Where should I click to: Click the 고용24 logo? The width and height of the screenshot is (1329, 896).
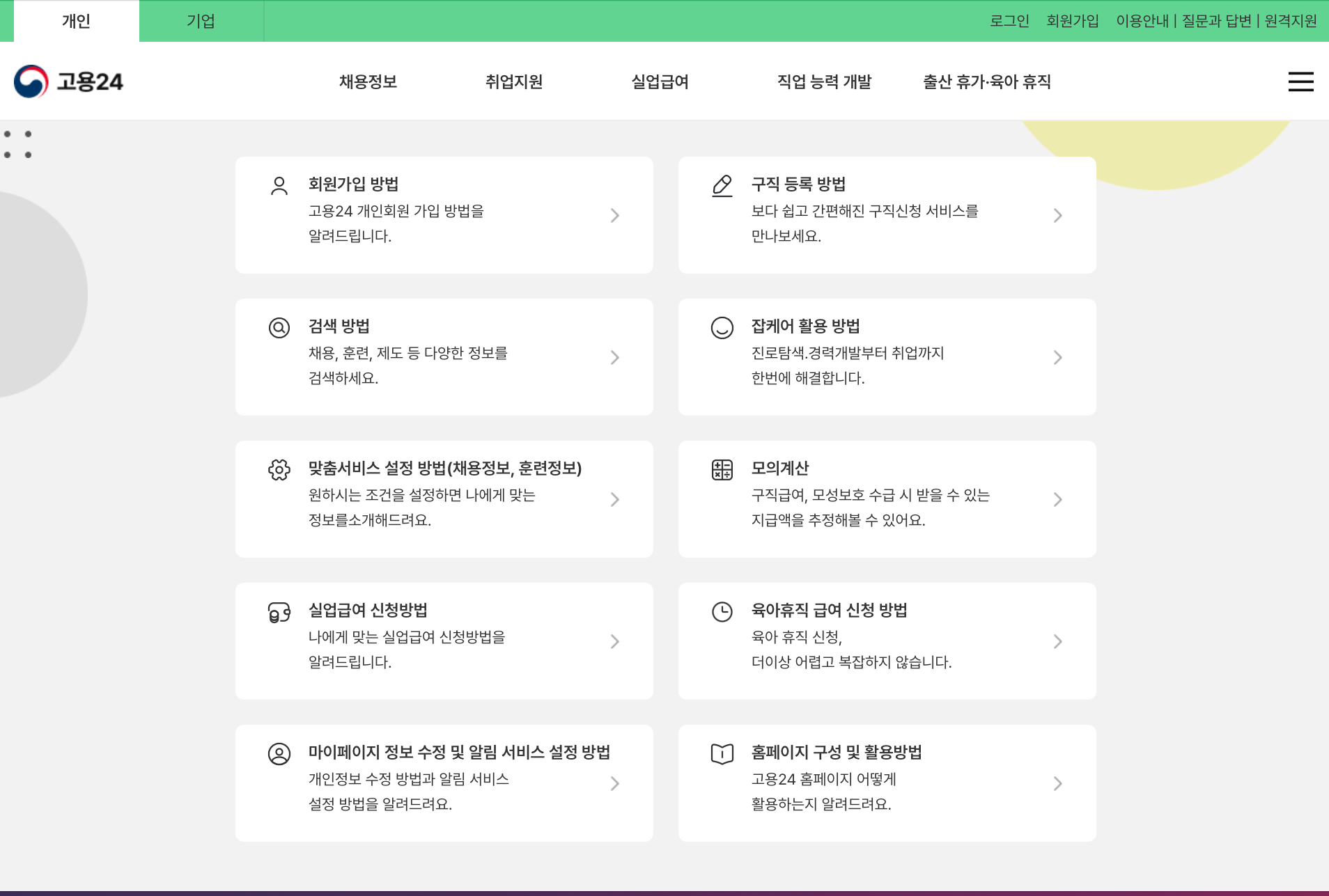(x=70, y=81)
